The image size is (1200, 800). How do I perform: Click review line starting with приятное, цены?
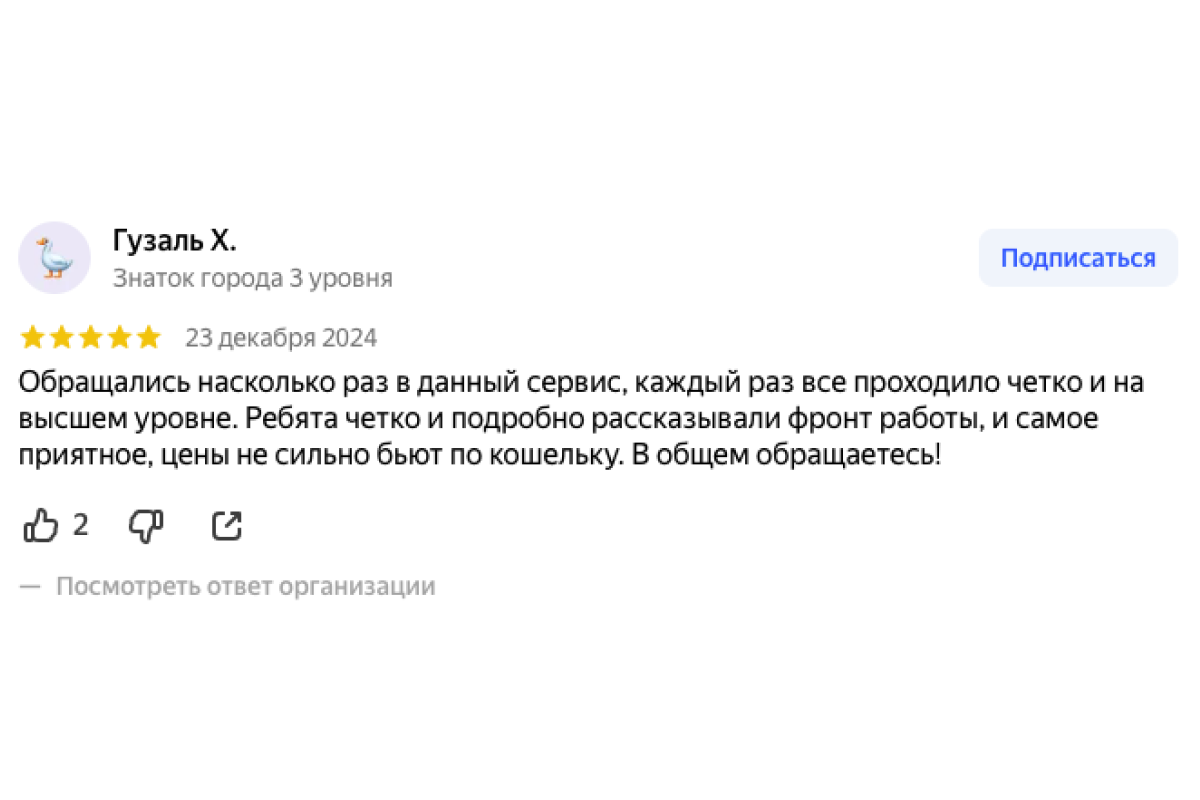click(x=480, y=456)
